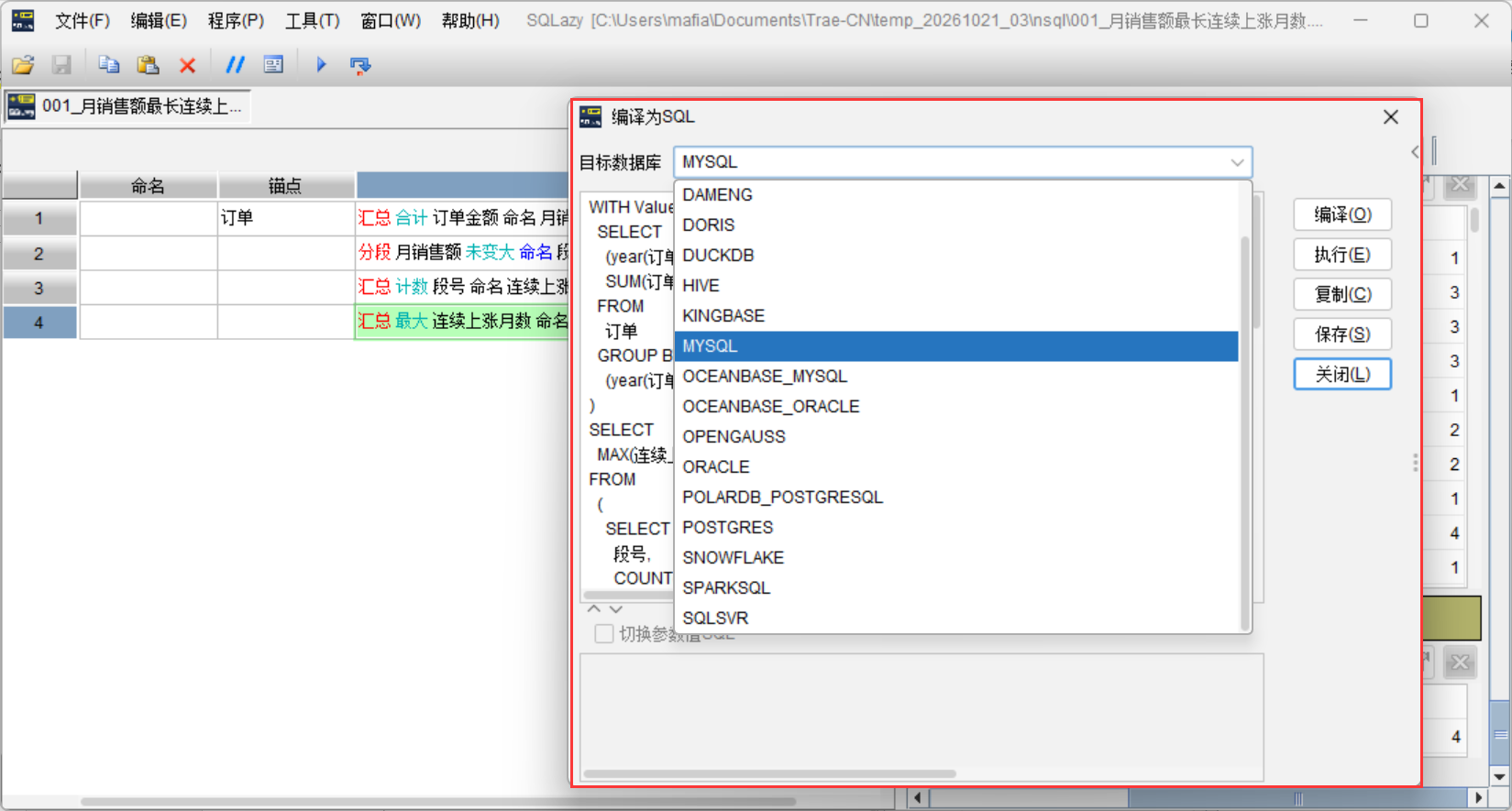This screenshot has width=1512, height=811.
Task: Click the red X delete toolbar icon
Action: pyautogui.click(x=188, y=64)
